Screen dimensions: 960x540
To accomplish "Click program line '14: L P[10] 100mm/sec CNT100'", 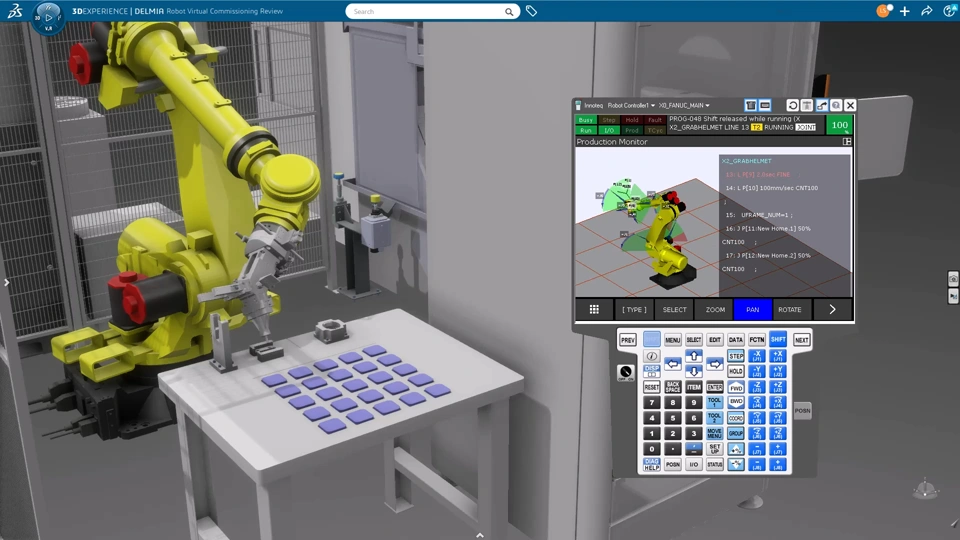I will click(771, 188).
